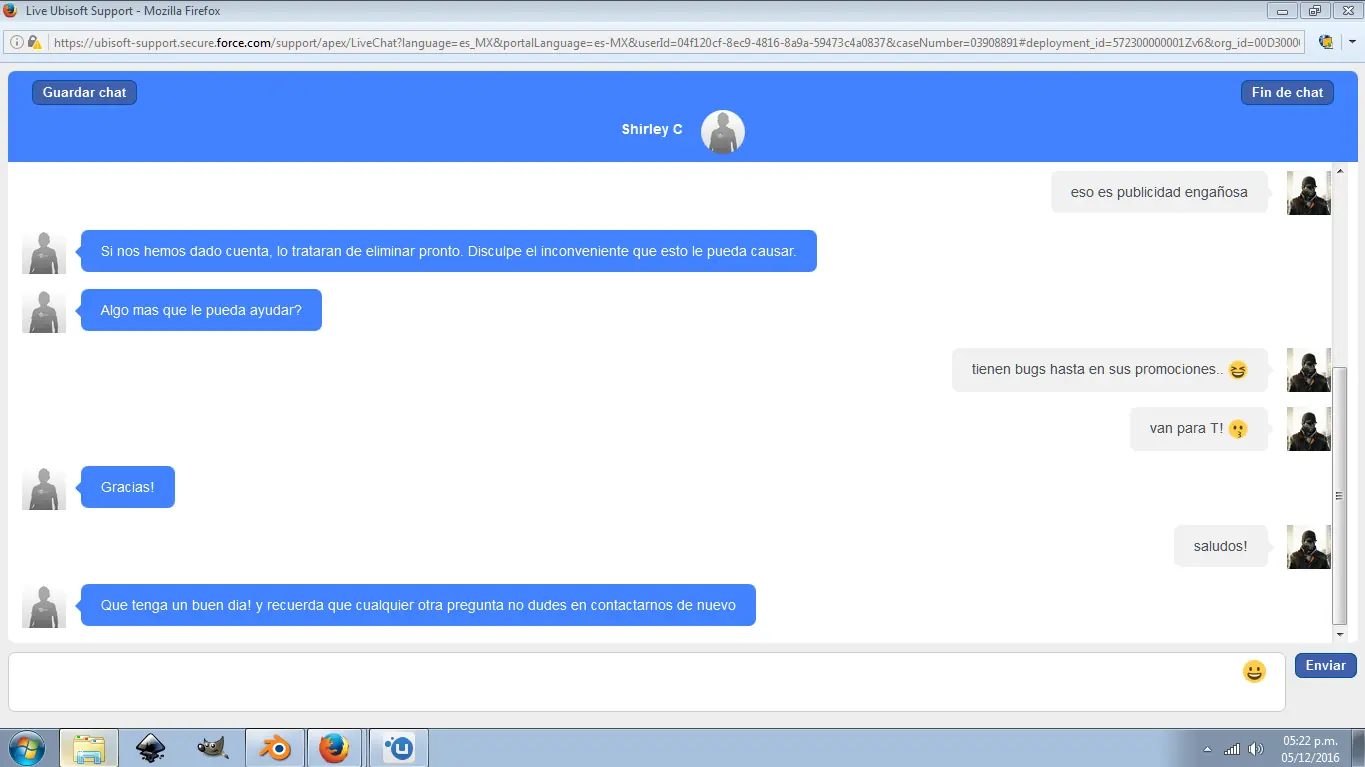End the conversation with Fin de chat
The image size is (1365, 767).
1287,92
